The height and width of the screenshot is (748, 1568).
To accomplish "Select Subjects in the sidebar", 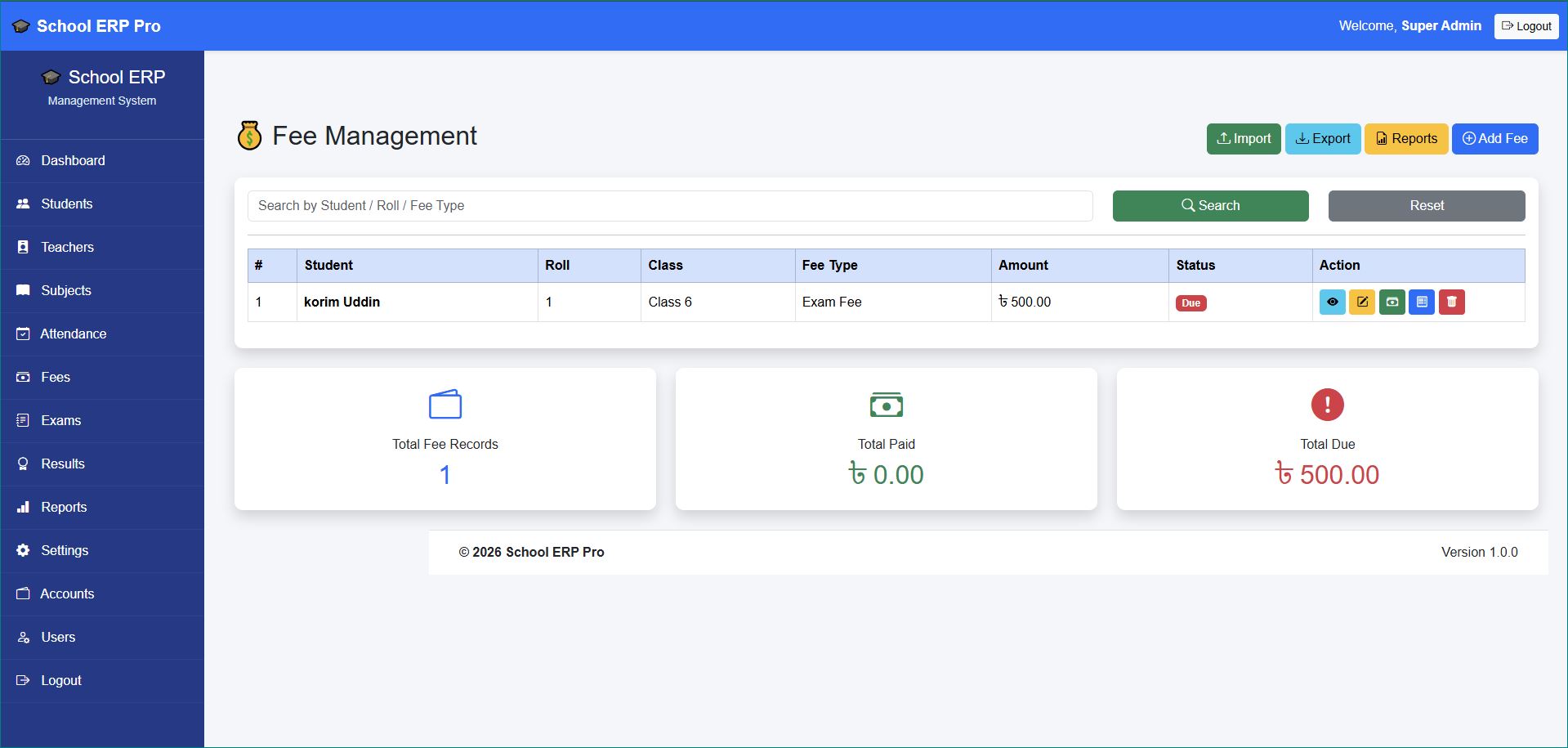I will 102,291.
